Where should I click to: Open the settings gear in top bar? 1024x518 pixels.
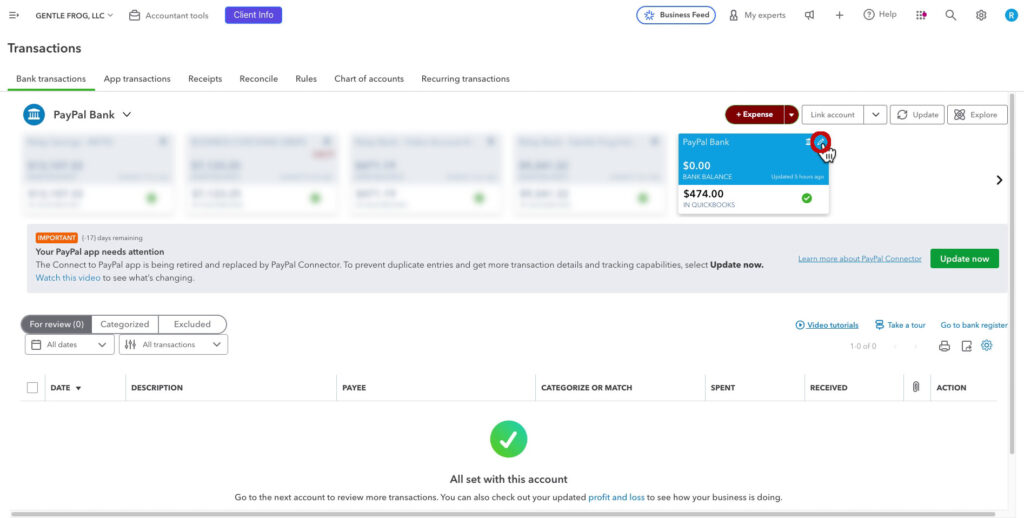[981, 15]
